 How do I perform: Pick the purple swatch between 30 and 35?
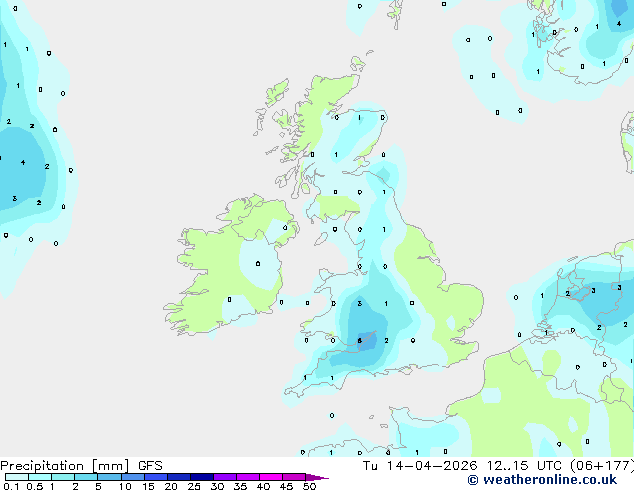(x=225, y=477)
